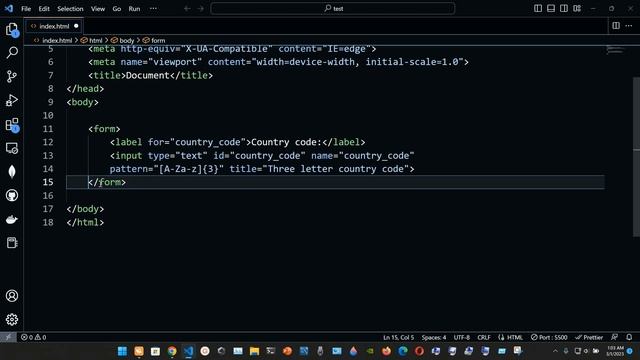Open Microsoft Edge from the taskbar
The width and height of the screenshot is (640, 360).
tap(403, 351)
